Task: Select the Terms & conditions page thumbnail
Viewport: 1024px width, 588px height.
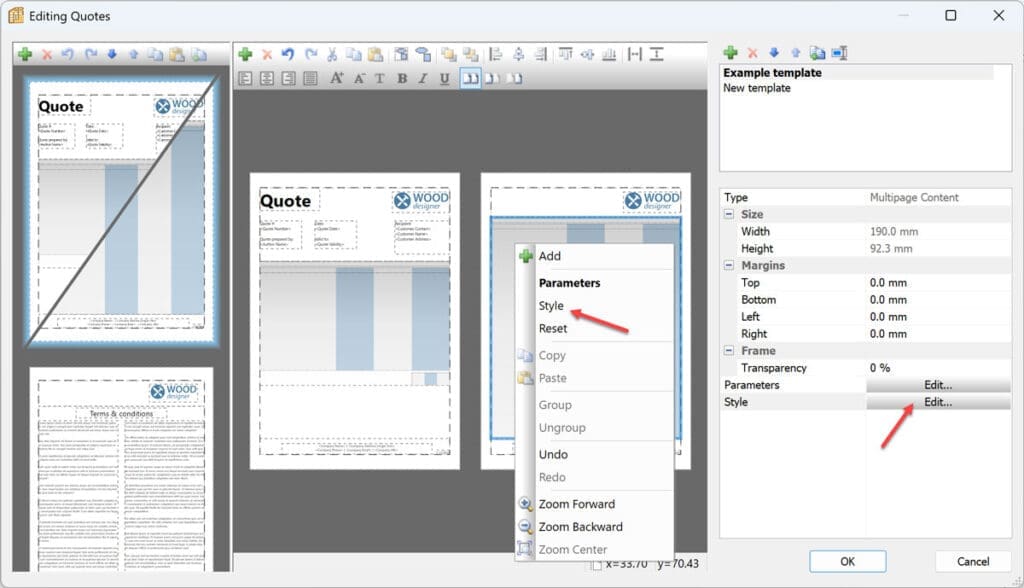Action: [121, 469]
